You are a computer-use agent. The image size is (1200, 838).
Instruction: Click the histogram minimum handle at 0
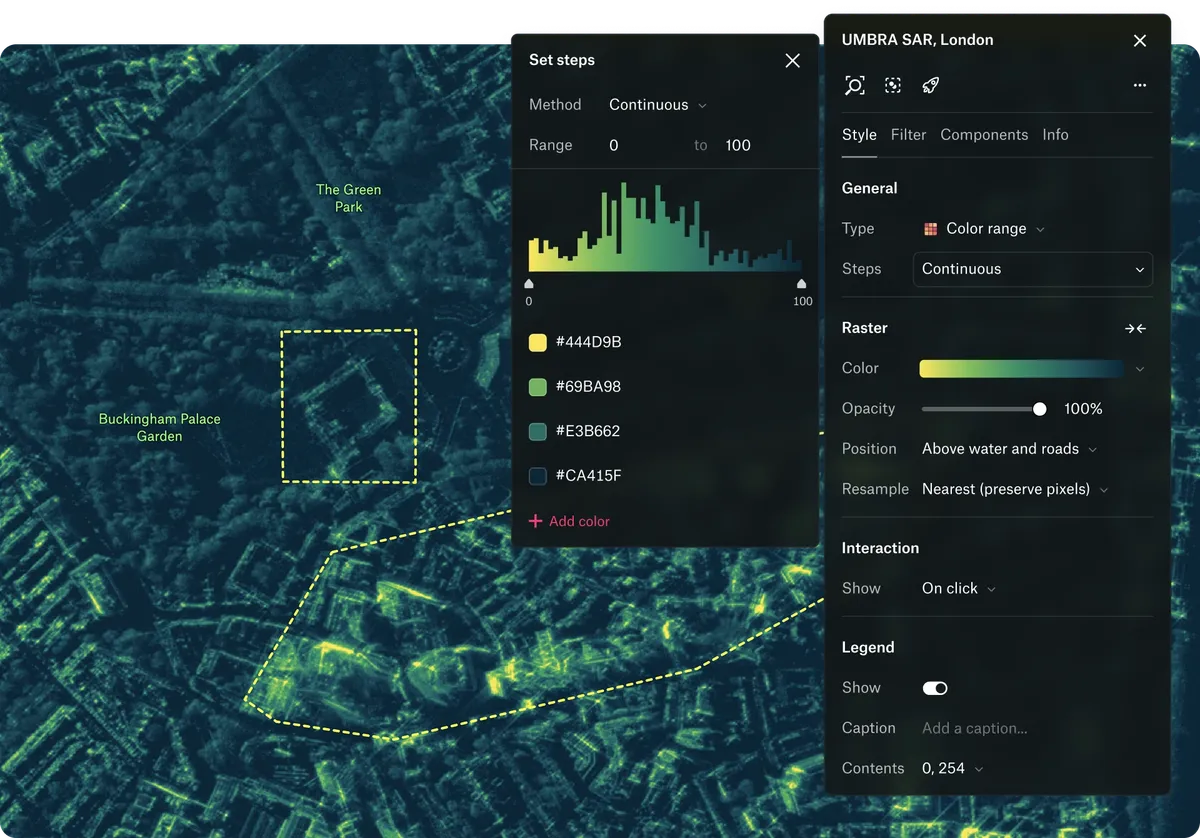(x=529, y=284)
